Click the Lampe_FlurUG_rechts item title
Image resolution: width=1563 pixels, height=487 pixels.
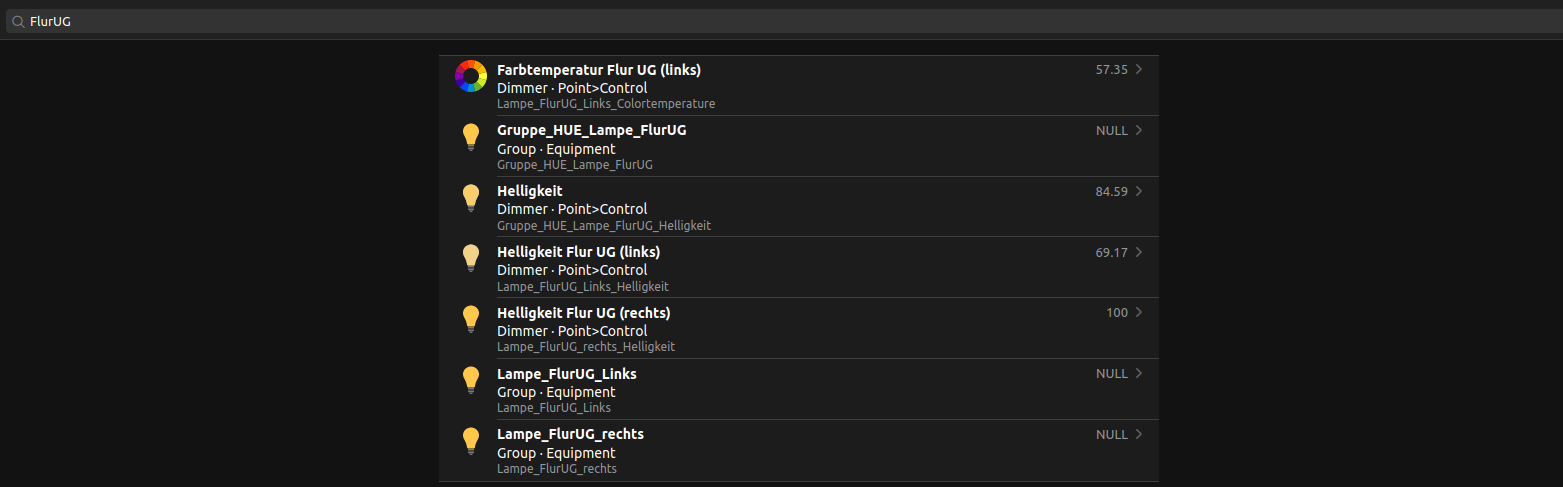570,435
